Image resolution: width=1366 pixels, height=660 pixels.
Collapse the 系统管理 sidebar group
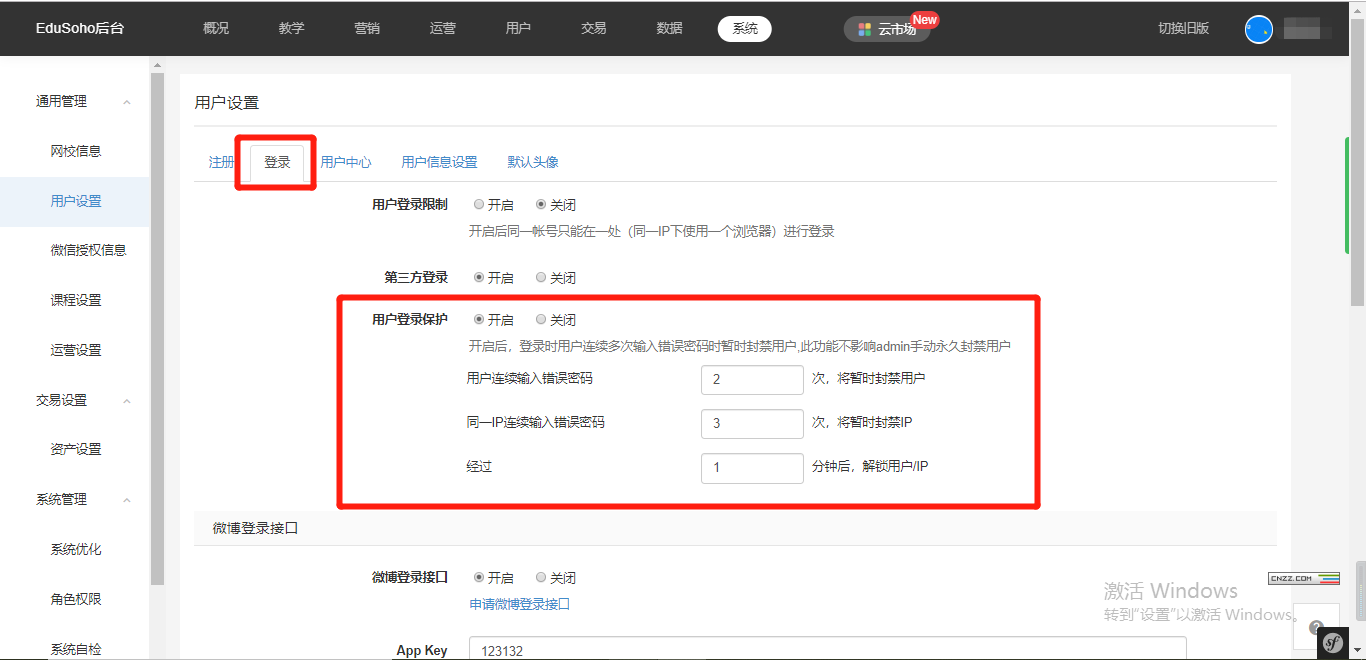click(127, 500)
